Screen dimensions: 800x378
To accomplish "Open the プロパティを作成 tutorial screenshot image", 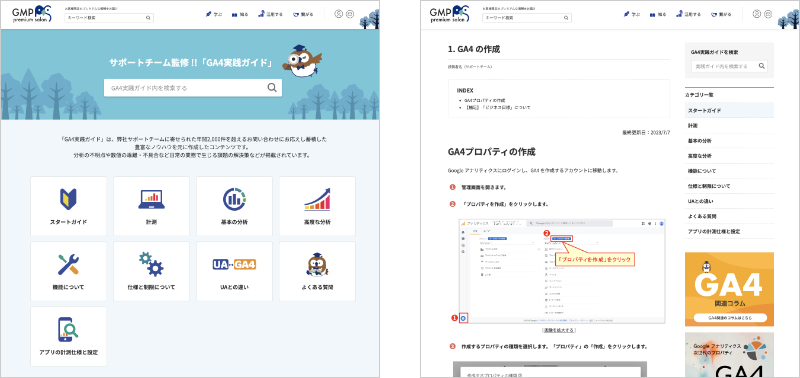I will pyautogui.click(x=561, y=271).
